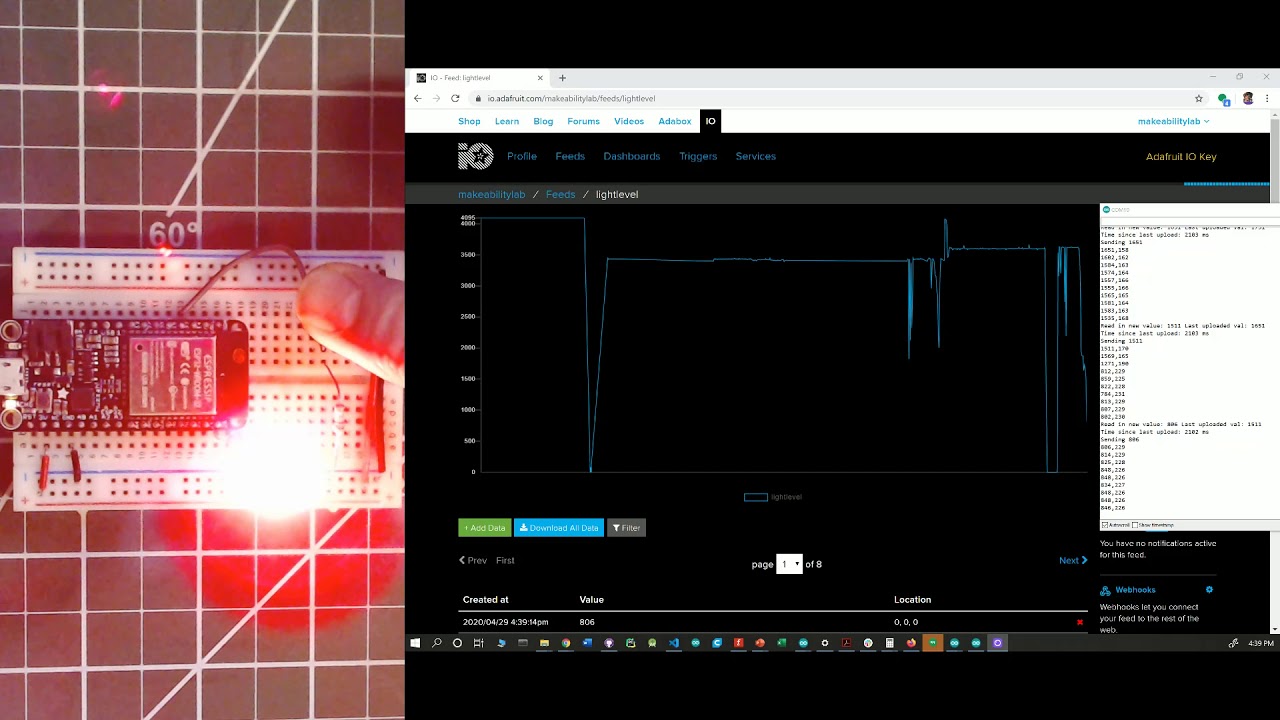Click the Created at column header
This screenshot has width=1280, height=720.
click(x=486, y=600)
